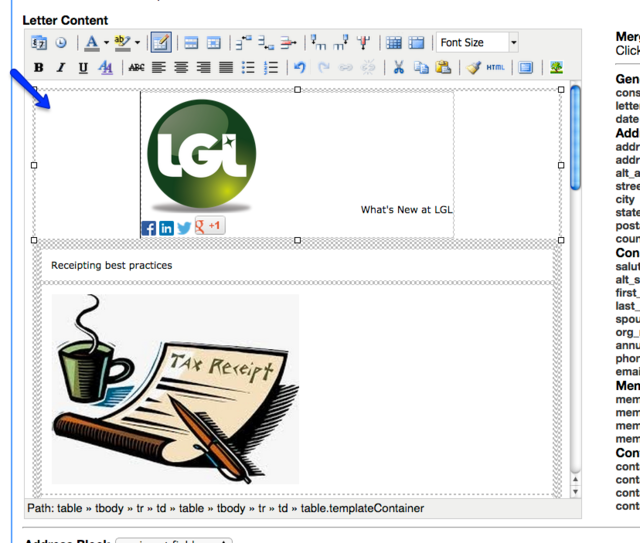Undo the last edit
The height and width of the screenshot is (543, 640).
coord(300,67)
